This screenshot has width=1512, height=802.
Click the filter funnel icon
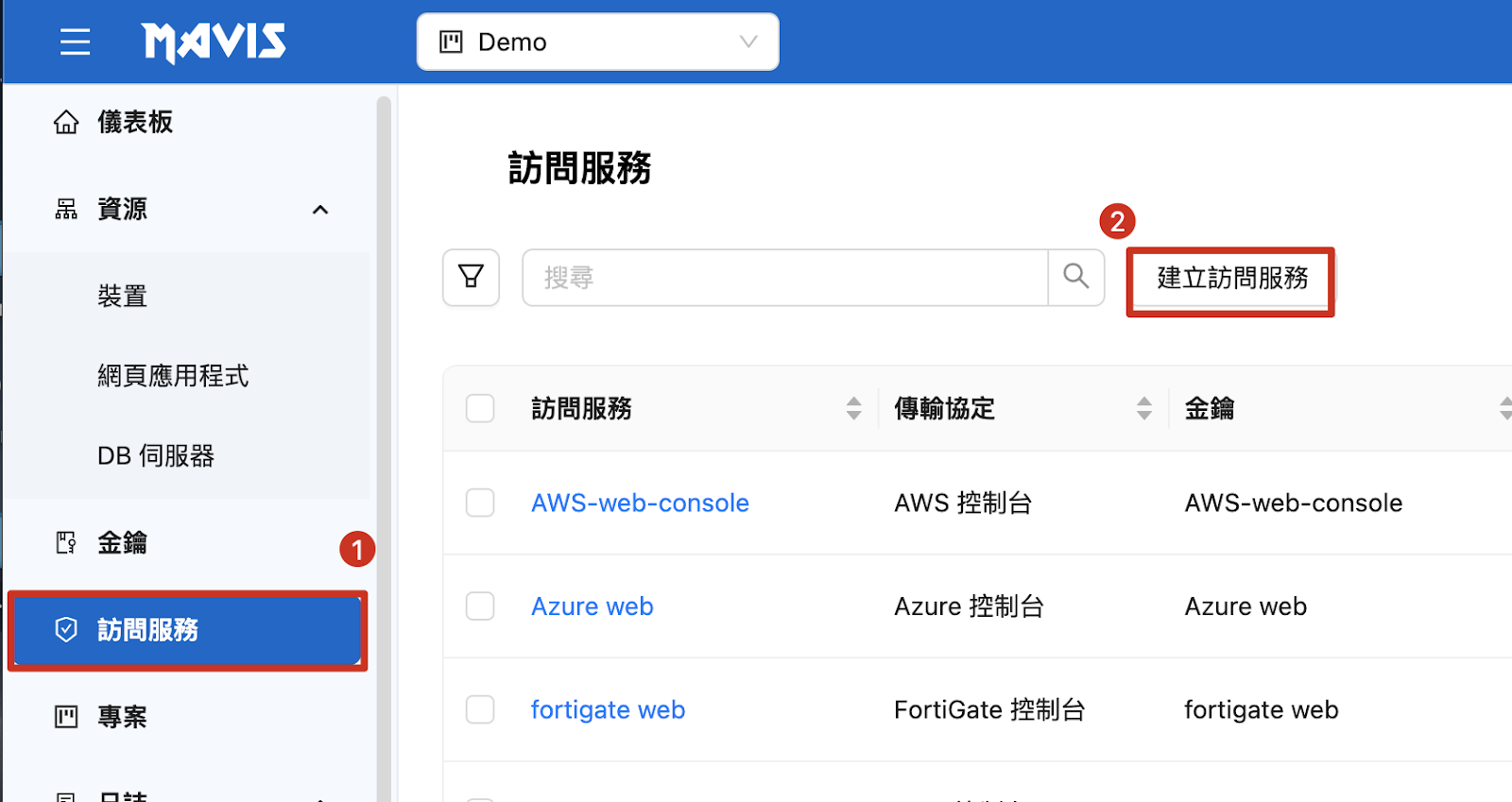[471, 277]
